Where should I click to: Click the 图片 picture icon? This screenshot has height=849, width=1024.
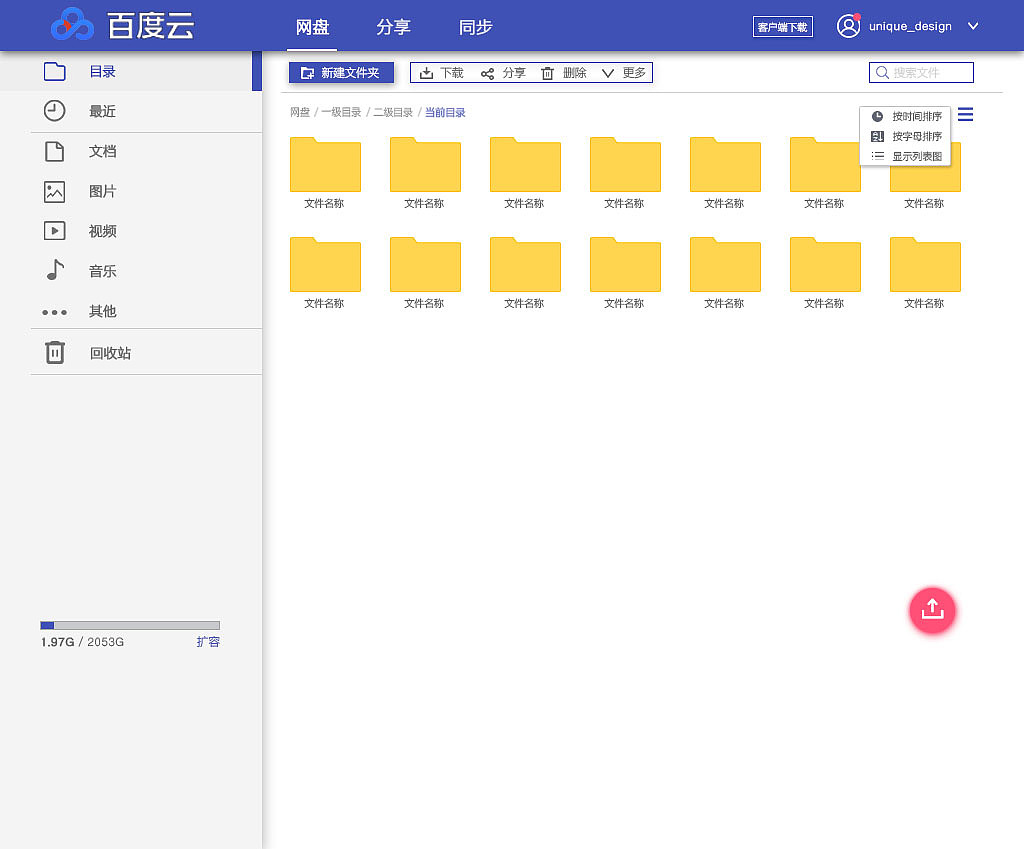coord(55,191)
